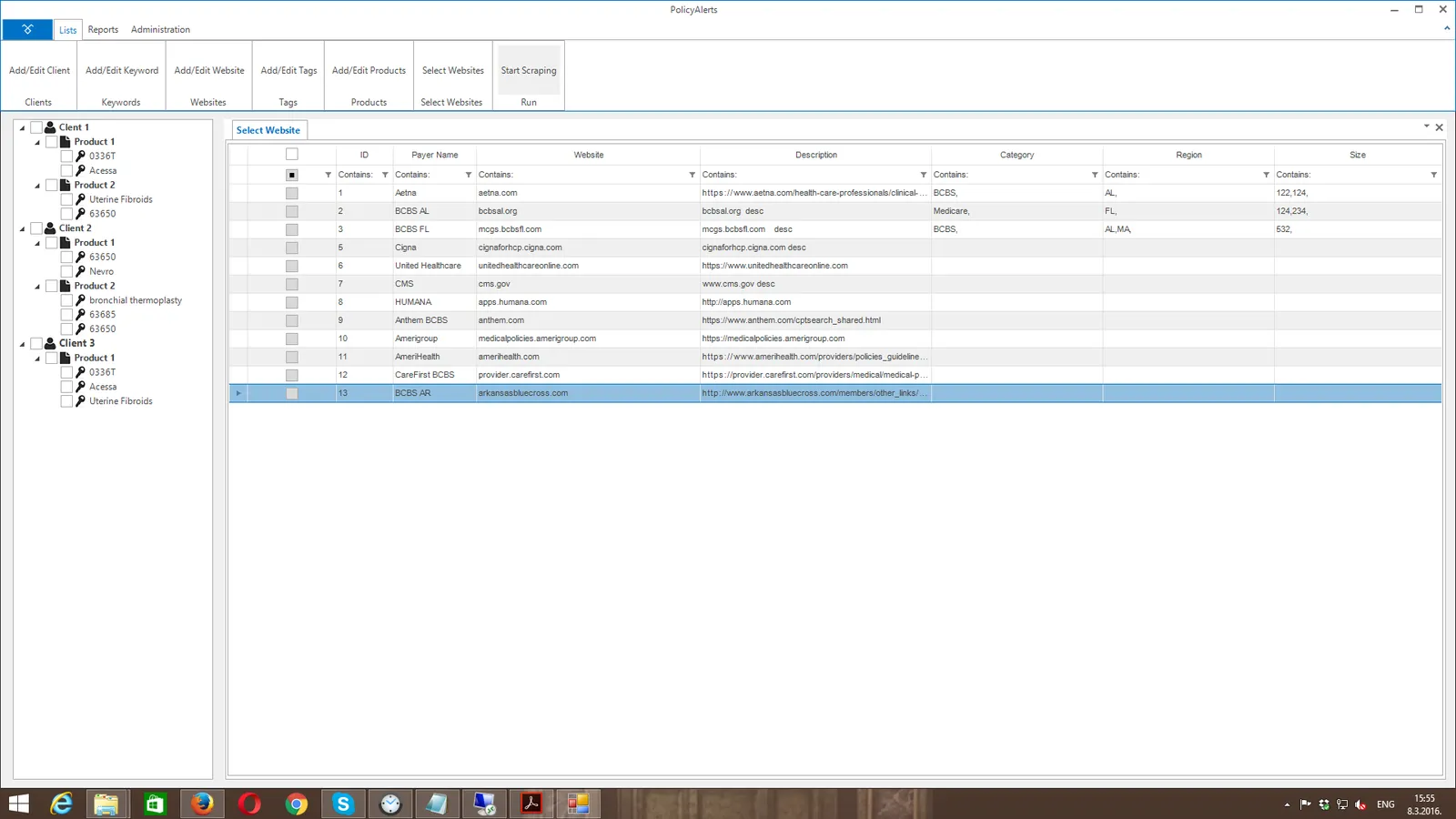The height and width of the screenshot is (819, 1456).
Task: Tick the select-all checkbox in the grid header
Action: pyautogui.click(x=292, y=155)
